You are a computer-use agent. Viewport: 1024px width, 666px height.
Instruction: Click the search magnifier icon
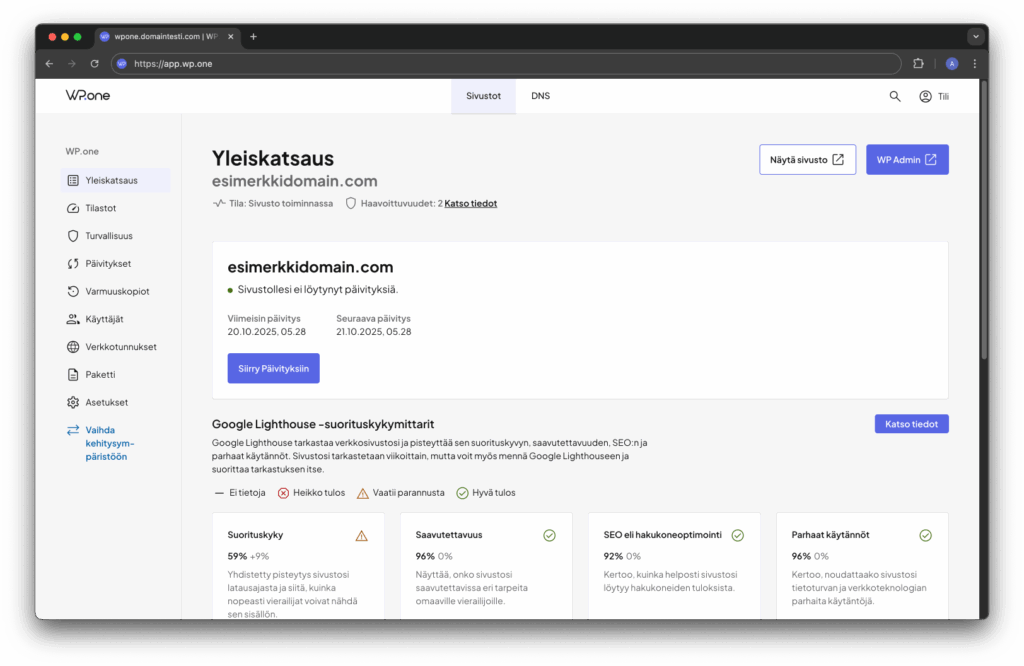[894, 96]
